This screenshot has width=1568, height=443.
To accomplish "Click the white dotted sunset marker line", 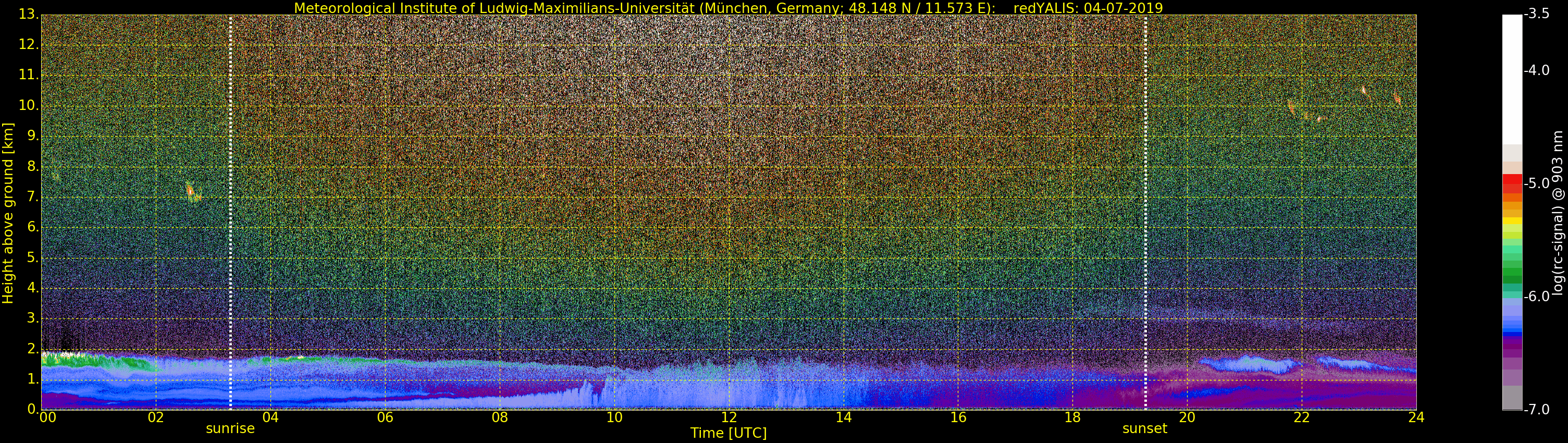I will (1145, 212).
